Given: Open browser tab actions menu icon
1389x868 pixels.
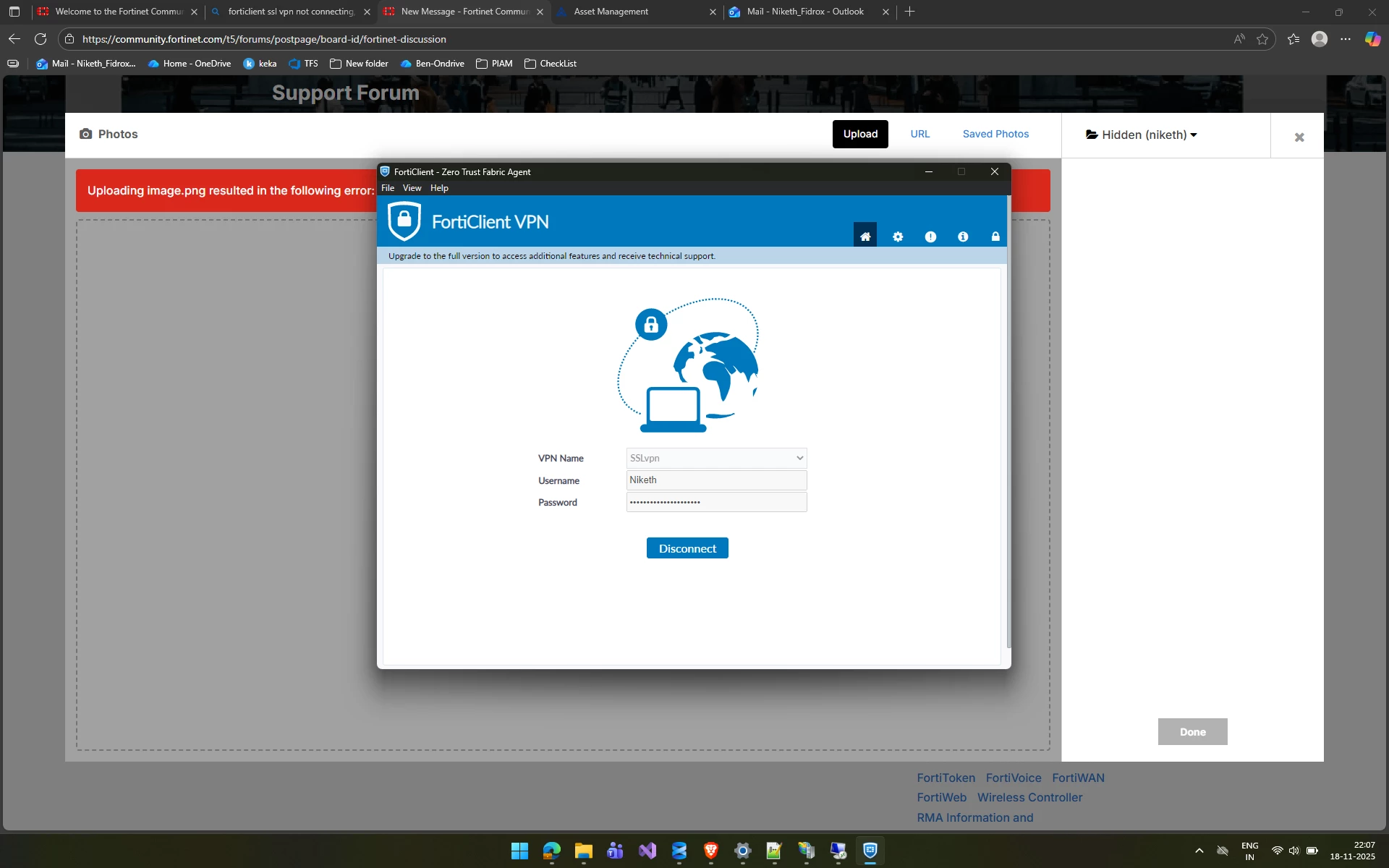Looking at the screenshot, I should coord(14,12).
